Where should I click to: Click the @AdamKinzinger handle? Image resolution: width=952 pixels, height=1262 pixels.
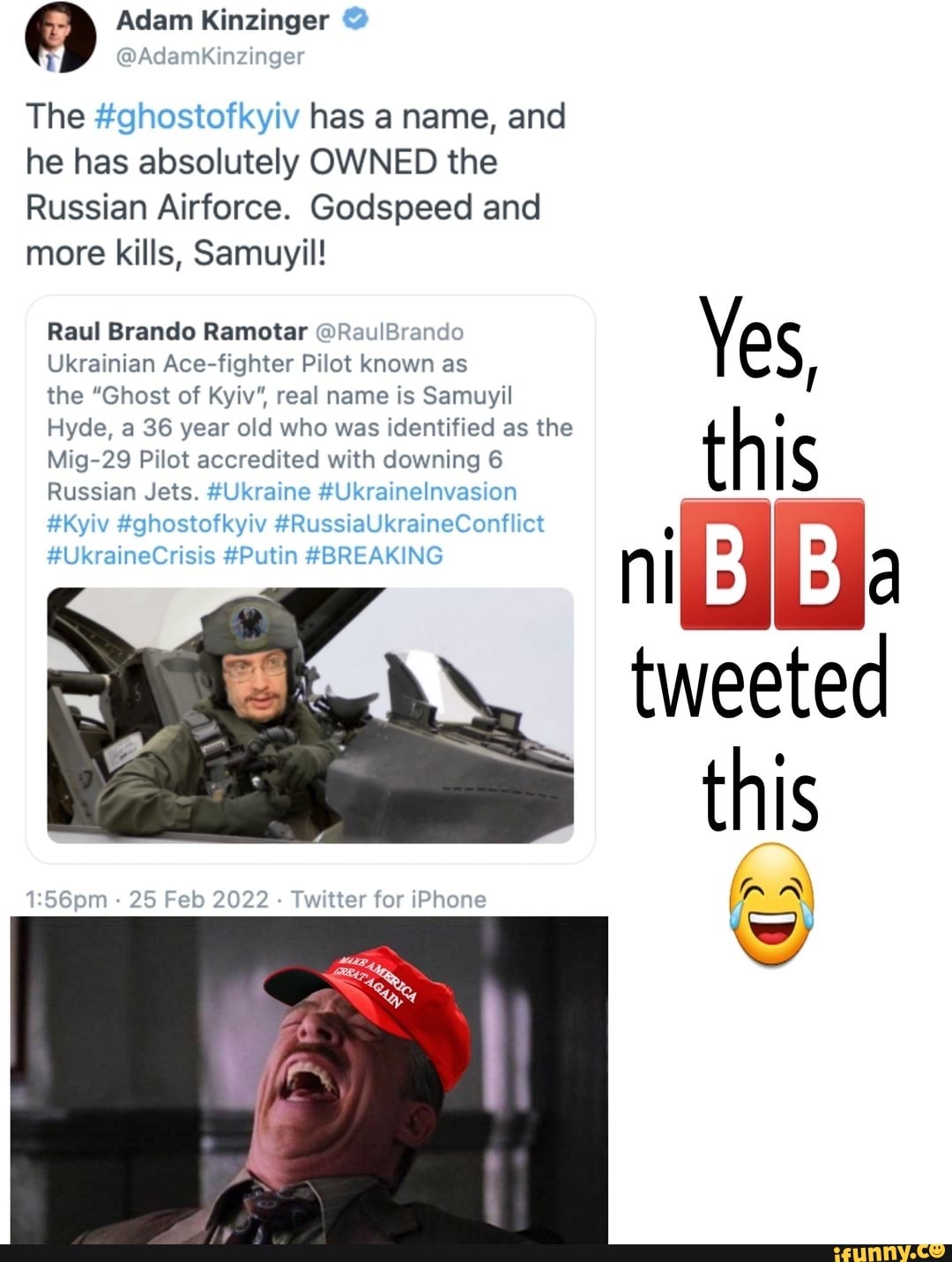tap(210, 56)
